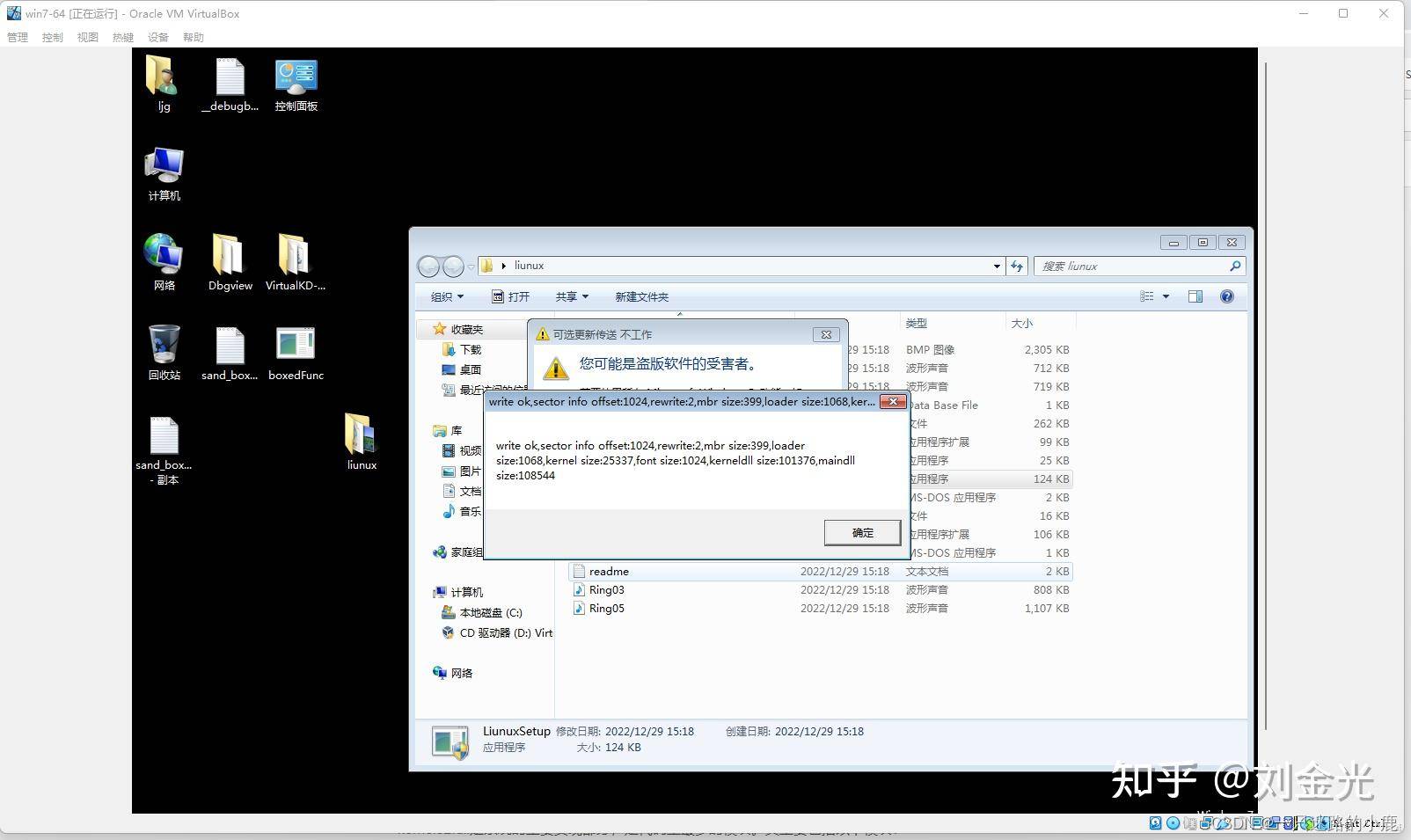
Task: Select 家庭组 in navigation pane
Action: tap(466, 551)
